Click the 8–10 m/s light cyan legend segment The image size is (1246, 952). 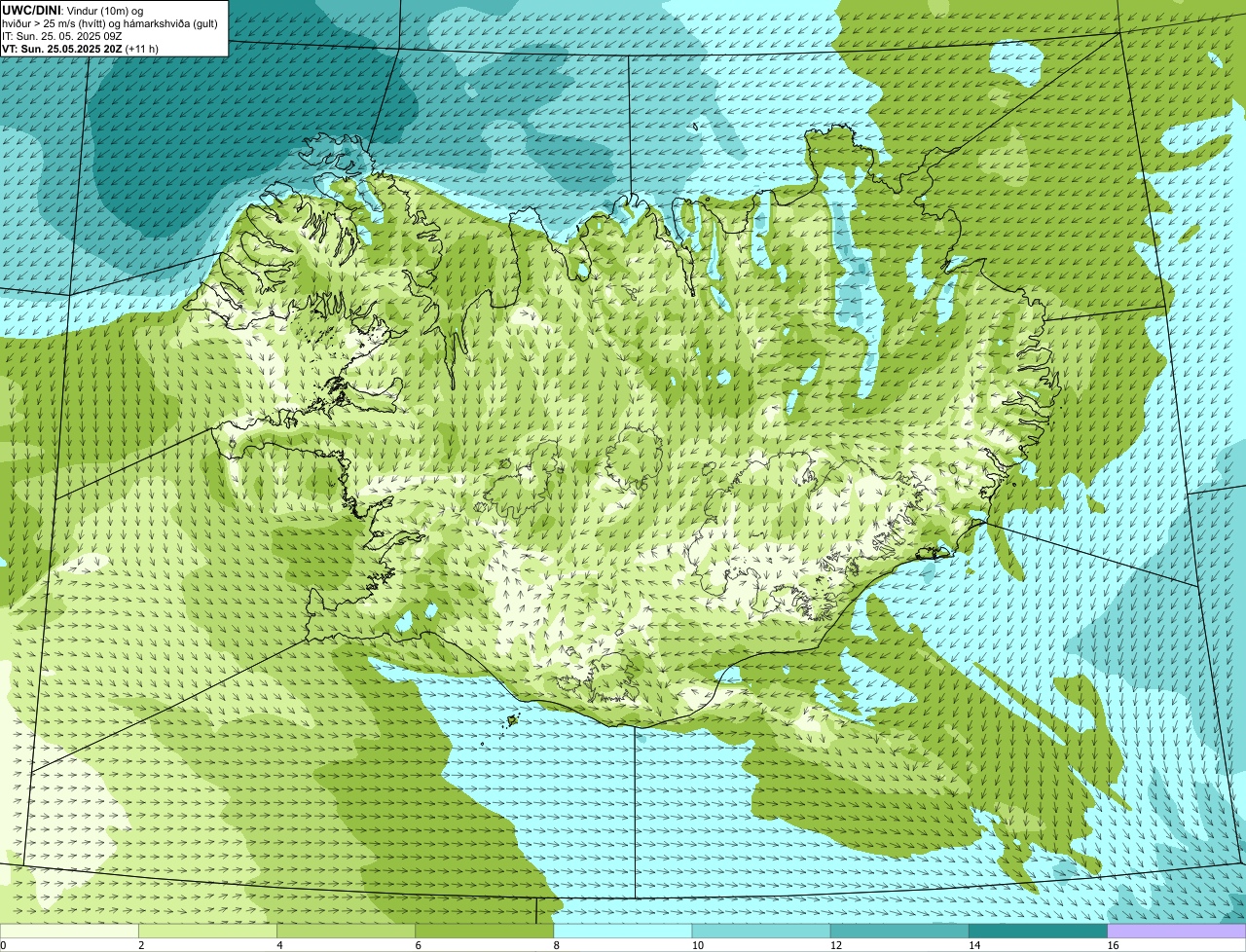point(623,932)
